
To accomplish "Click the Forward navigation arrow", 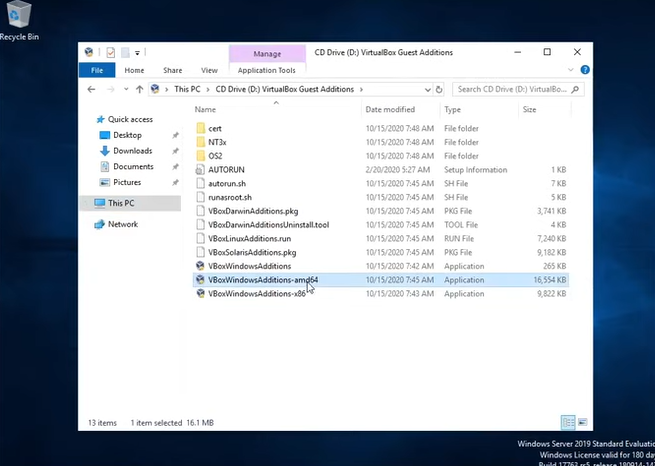I will click(x=110, y=89).
